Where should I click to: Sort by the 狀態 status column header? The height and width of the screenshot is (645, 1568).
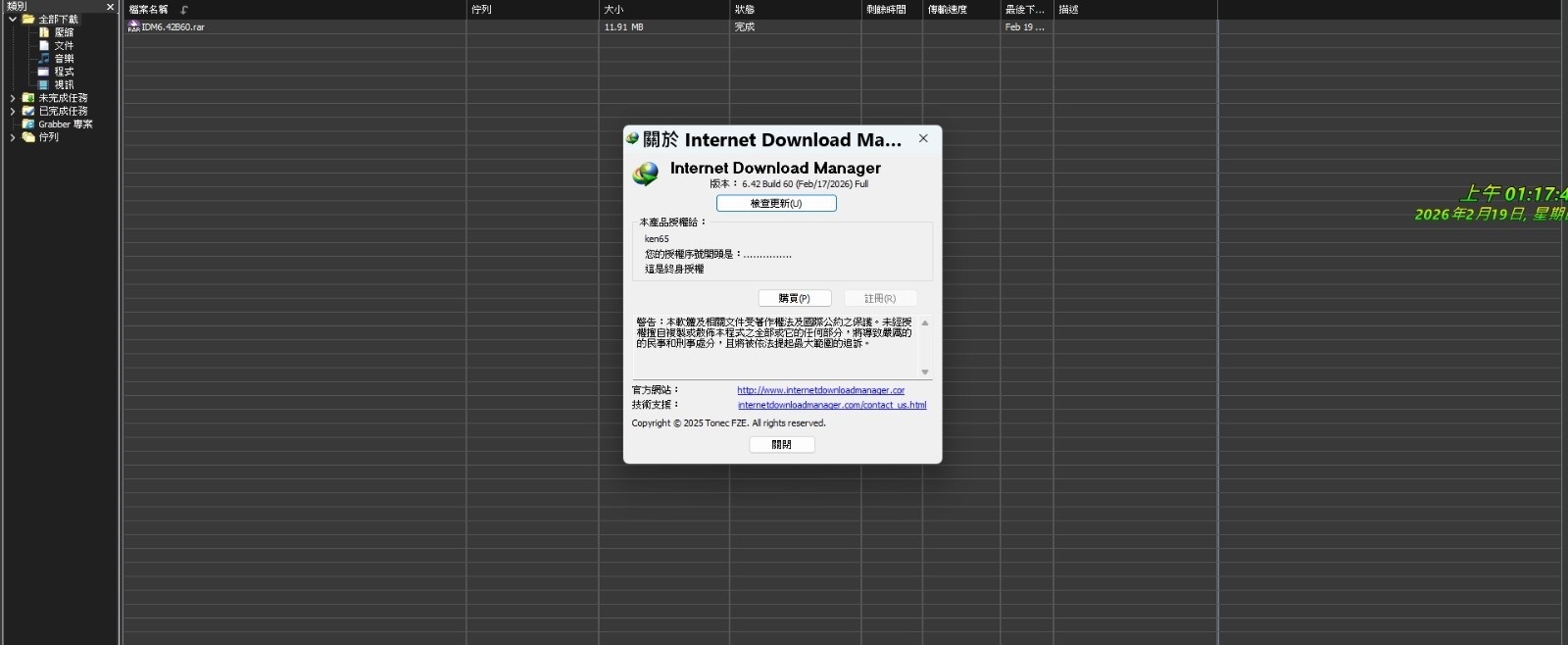[745, 9]
